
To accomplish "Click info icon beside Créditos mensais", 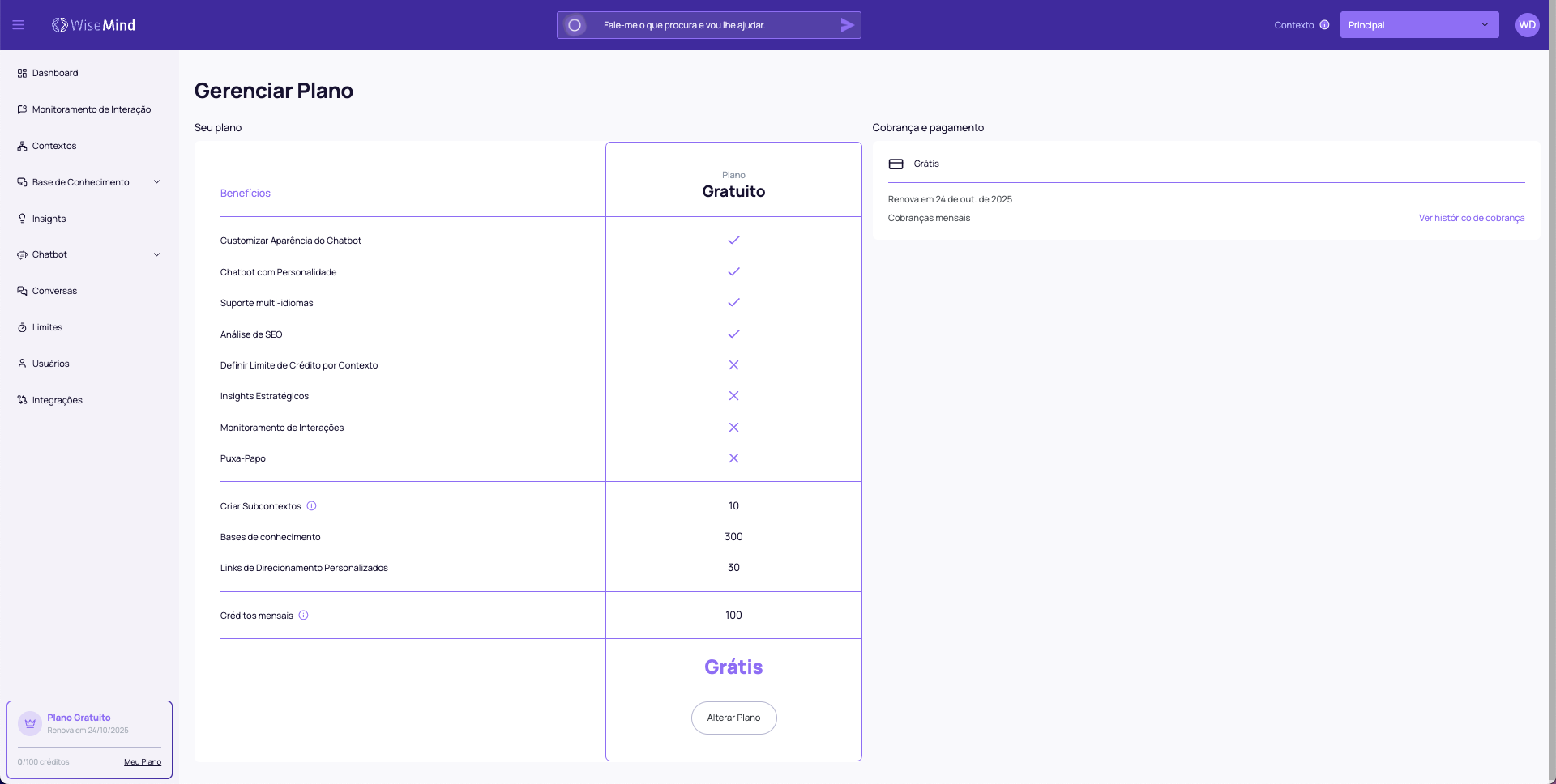I will pyautogui.click(x=303, y=616).
